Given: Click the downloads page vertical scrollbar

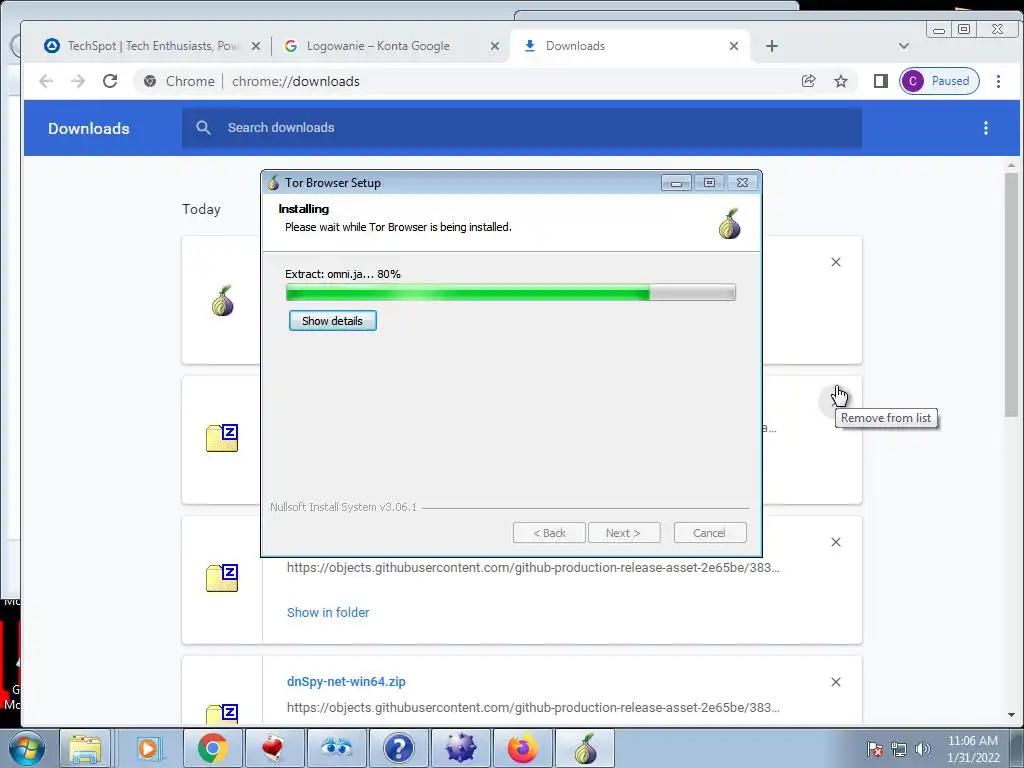Looking at the screenshot, I should pos(1012,294).
